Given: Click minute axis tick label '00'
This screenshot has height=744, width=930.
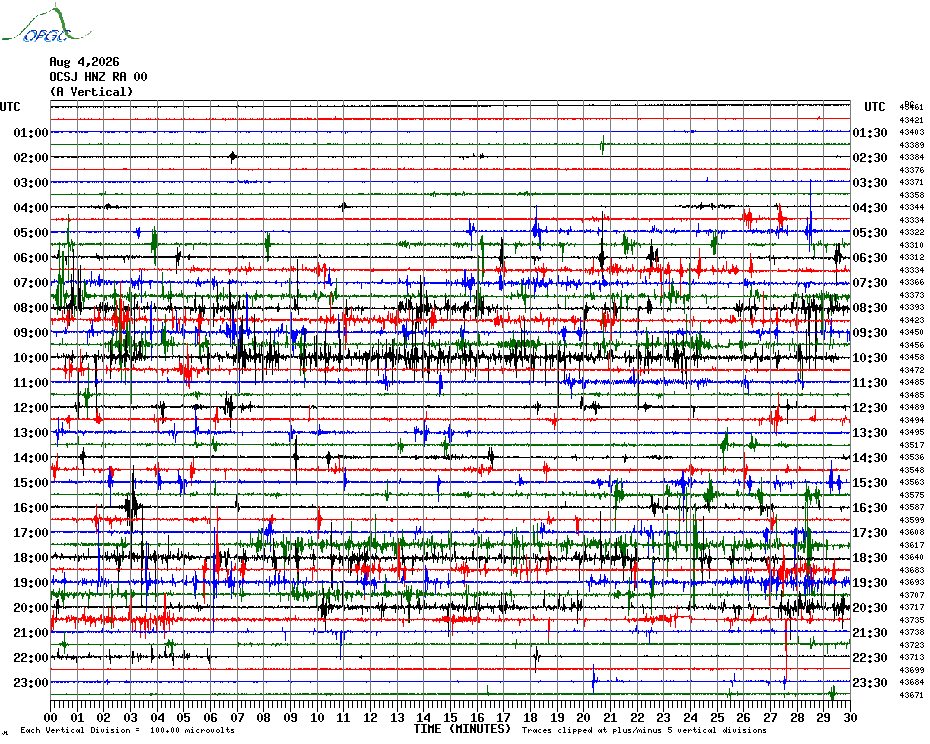Looking at the screenshot, I should coord(50,718).
